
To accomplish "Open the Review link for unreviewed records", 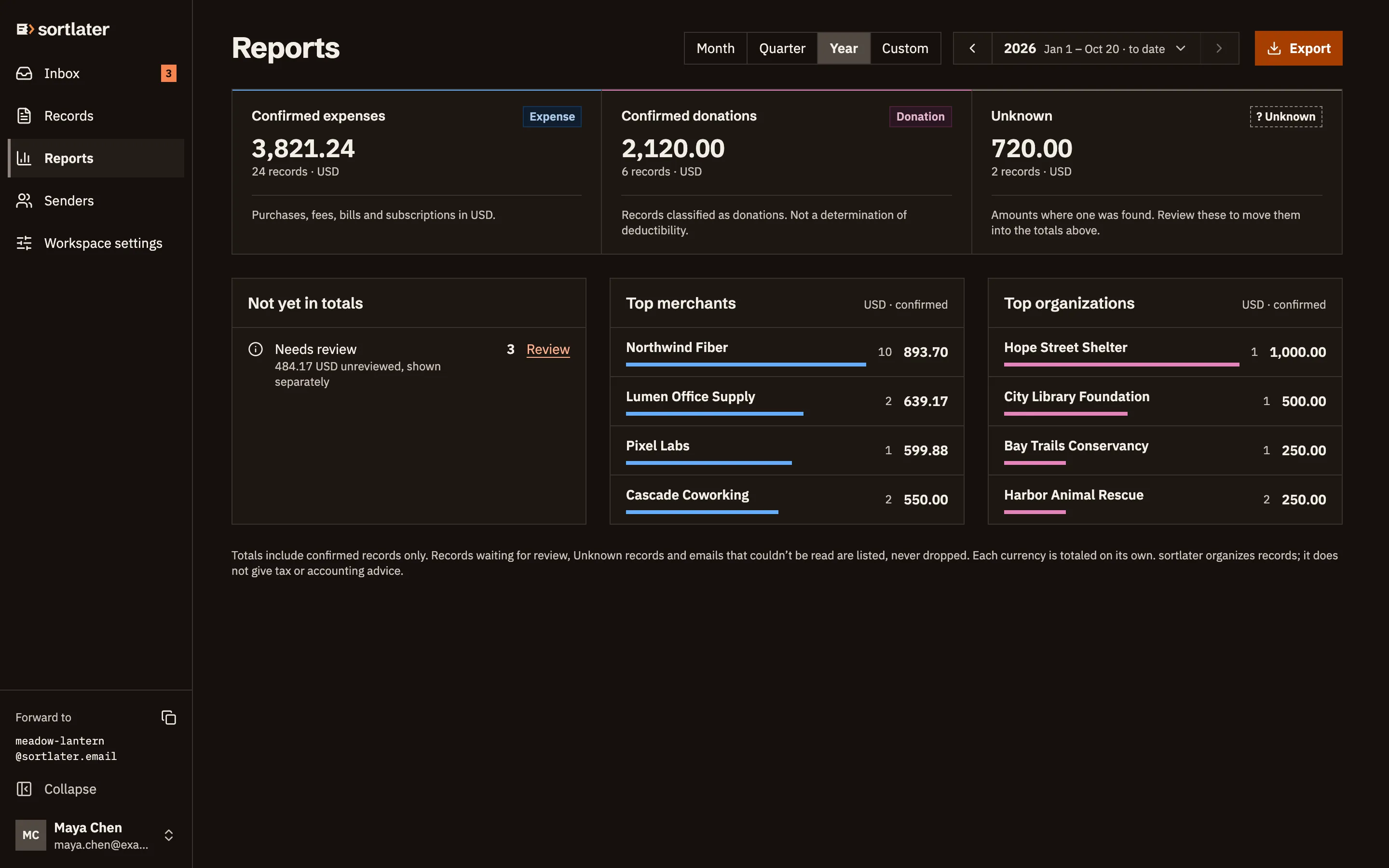I will point(547,349).
